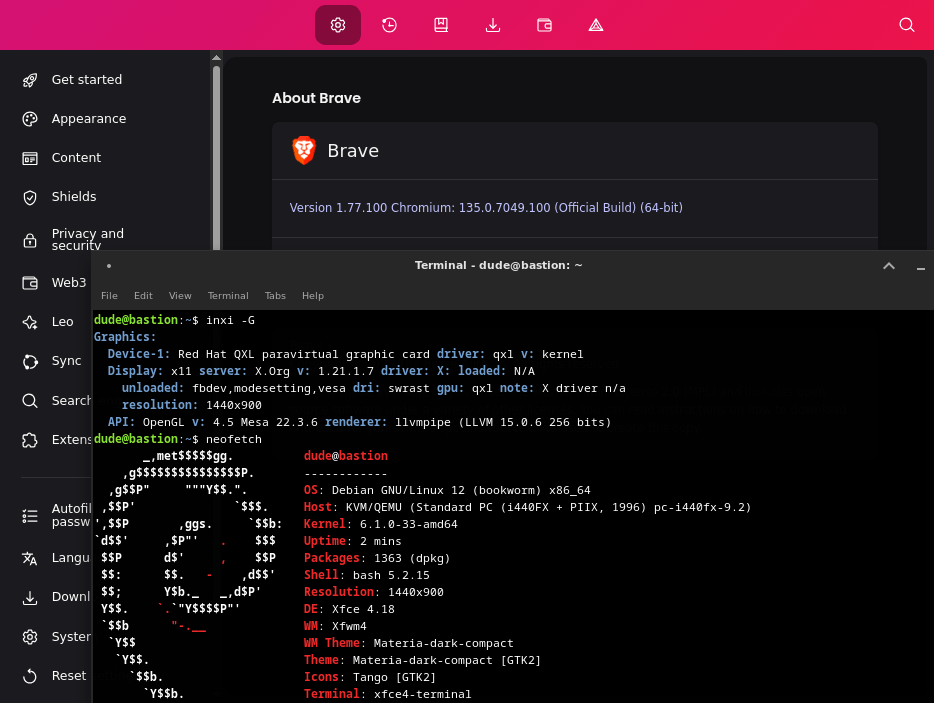Screen dimensions: 934x703
Task: Open the Reset settings section
Action: point(54,676)
